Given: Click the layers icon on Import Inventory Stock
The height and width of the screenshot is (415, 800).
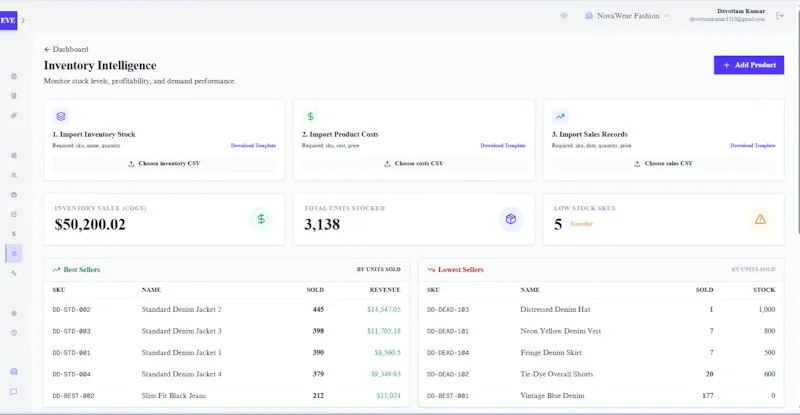Looking at the screenshot, I should click(x=61, y=116).
